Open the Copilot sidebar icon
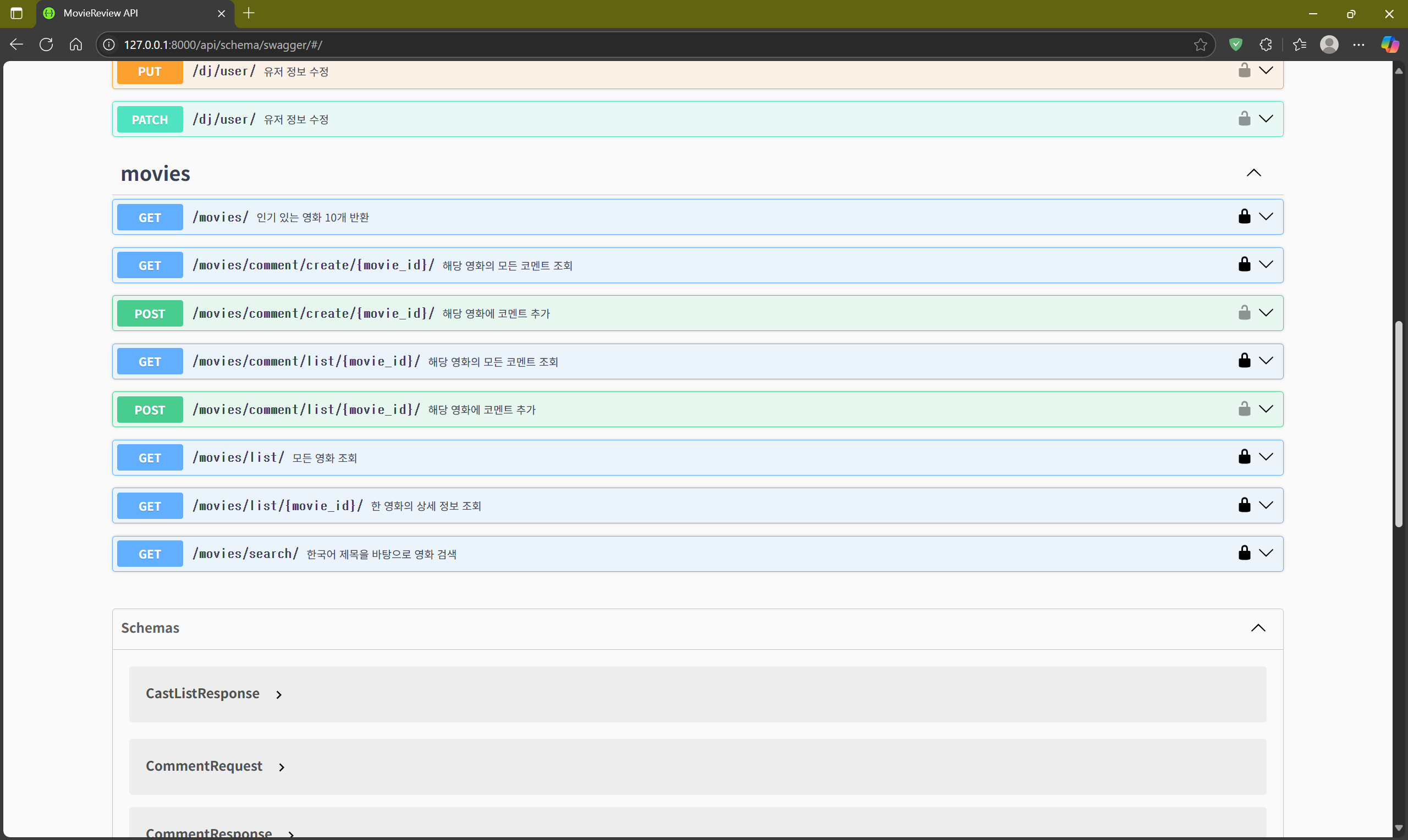The width and height of the screenshot is (1408, 840). click(1389, 45)
